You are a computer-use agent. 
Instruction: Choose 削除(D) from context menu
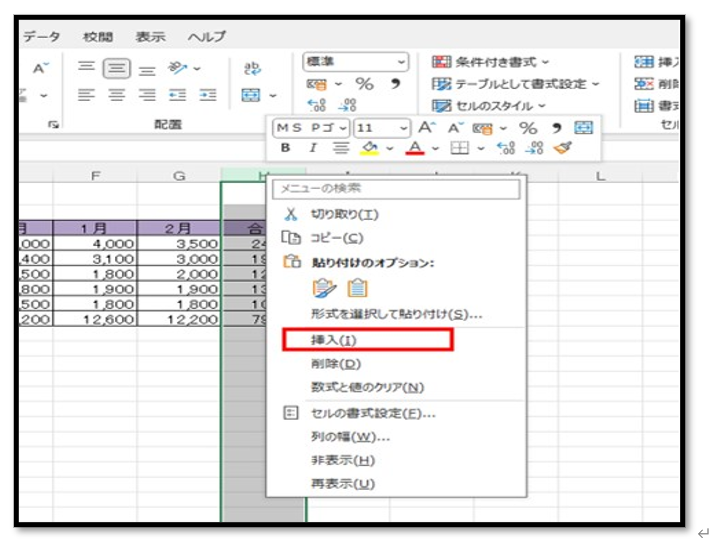click(x=336, y=364)
